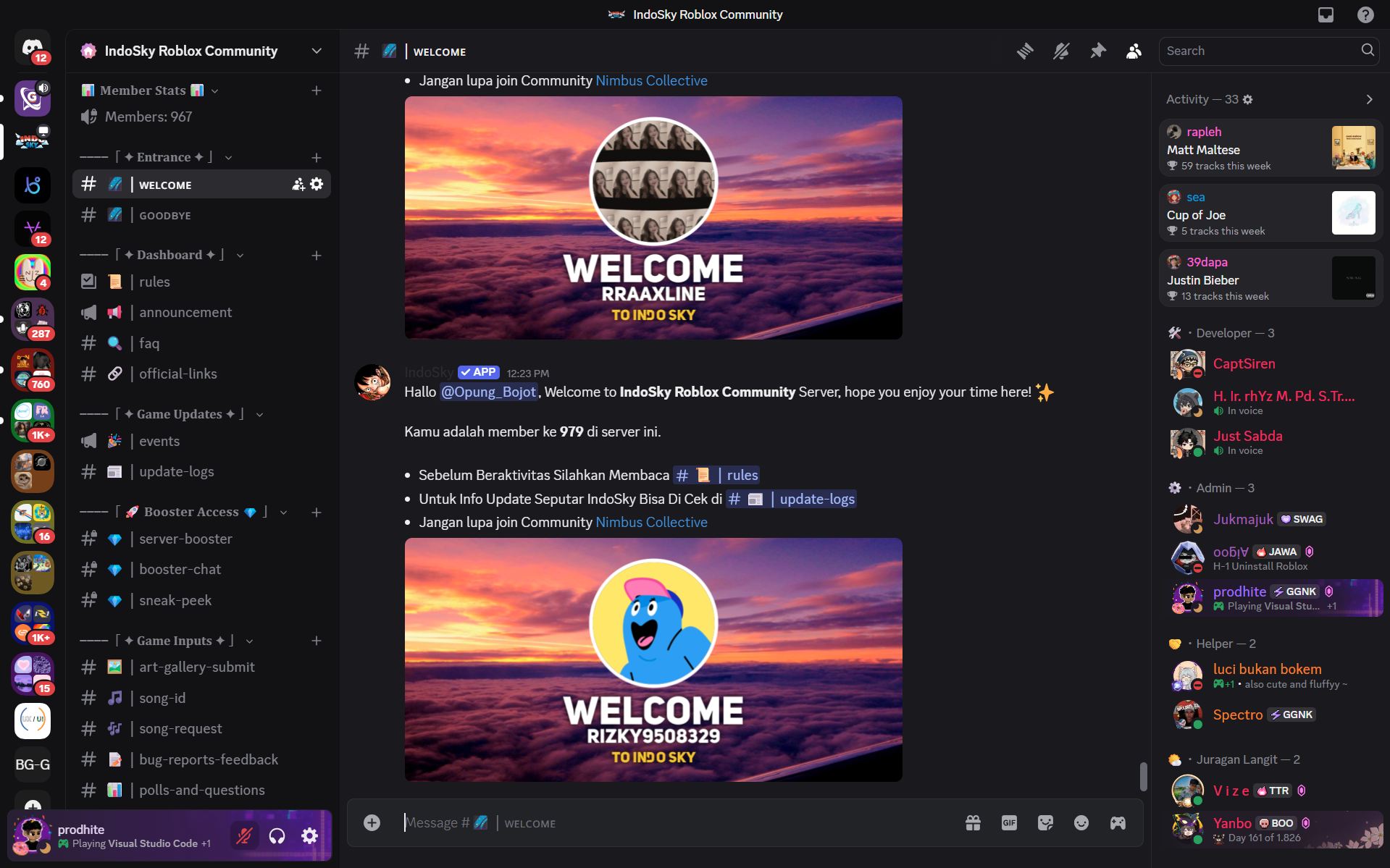Viewport: 1390px width, 868px height.
Task: Click the search magnifier icon
Action: coord(1368,50)
